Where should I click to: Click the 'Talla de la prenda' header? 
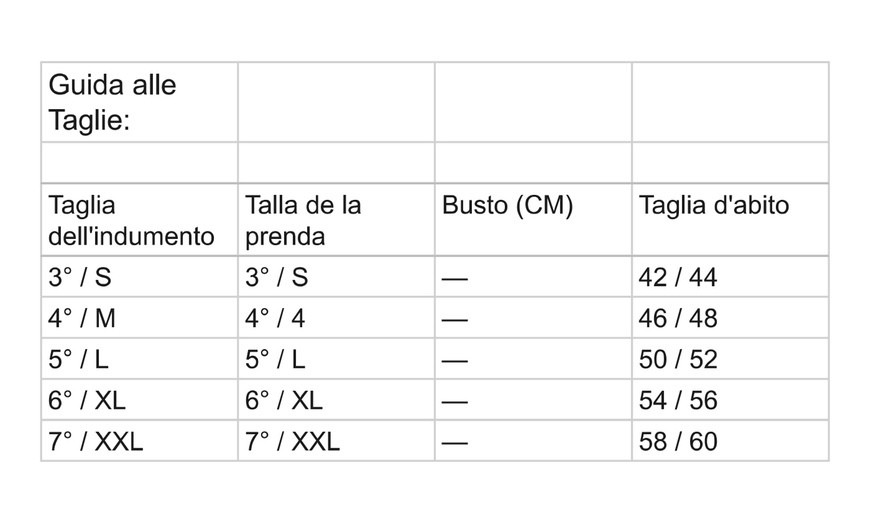tap(336, 220)
